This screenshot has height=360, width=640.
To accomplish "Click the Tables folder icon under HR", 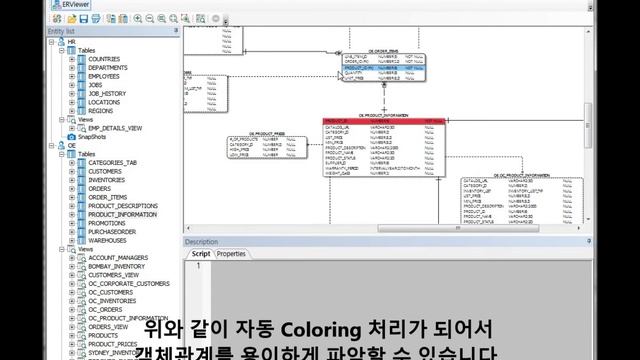I will 71,50.
